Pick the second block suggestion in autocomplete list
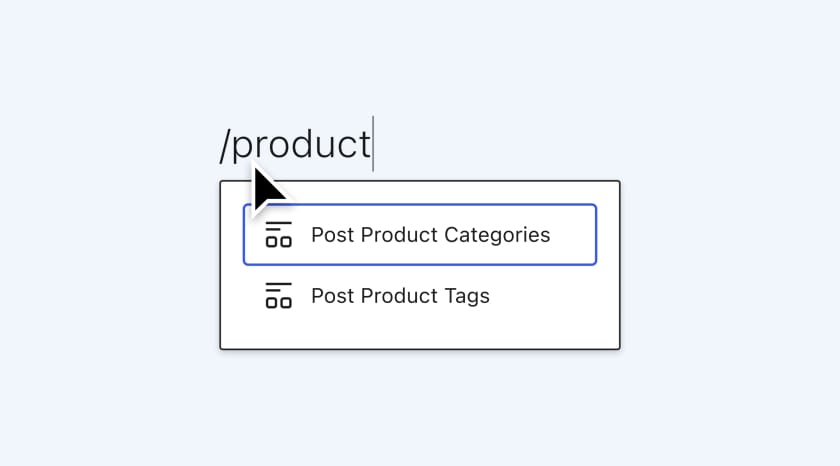The width and height of the screenshot is (840, 466). pyautogui.click(x=400, y=296)
